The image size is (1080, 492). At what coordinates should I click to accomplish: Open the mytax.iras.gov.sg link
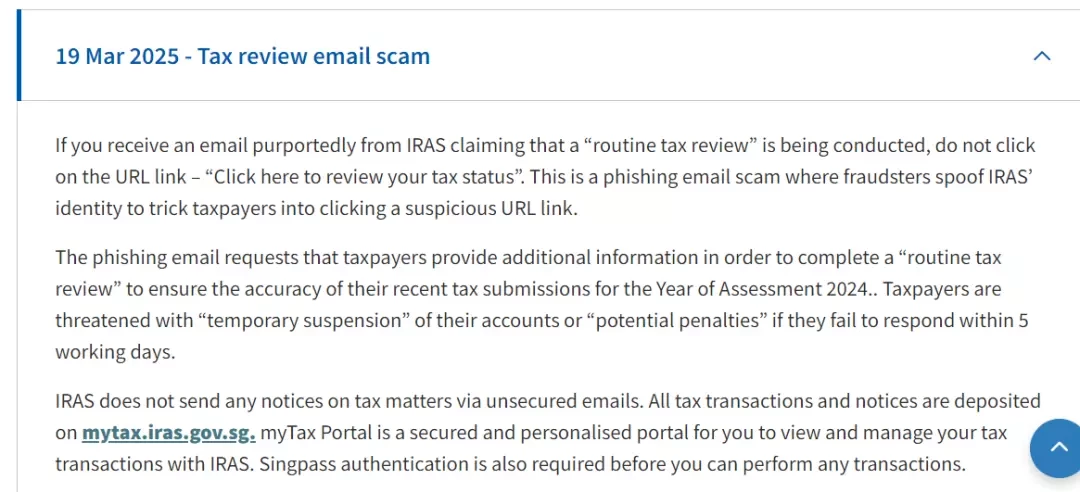pyautogui.click(x=169, y=433)
